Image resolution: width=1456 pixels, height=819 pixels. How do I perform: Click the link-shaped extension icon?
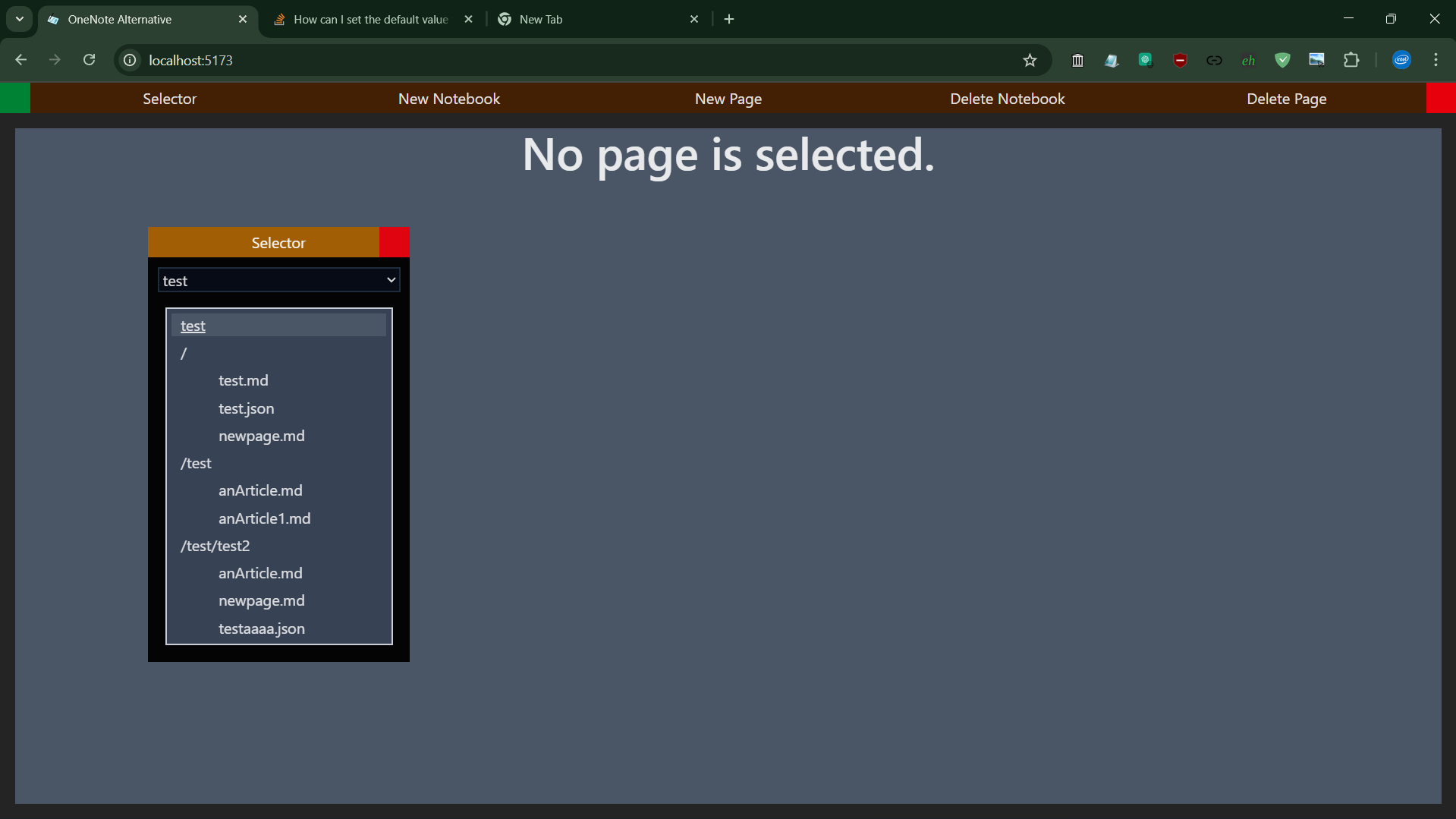[1215, 60]
